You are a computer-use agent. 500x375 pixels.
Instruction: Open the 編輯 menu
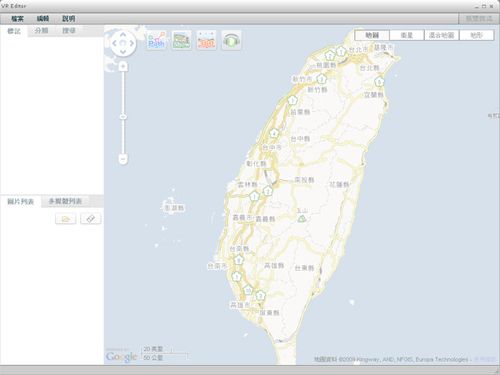click(43, 19)
